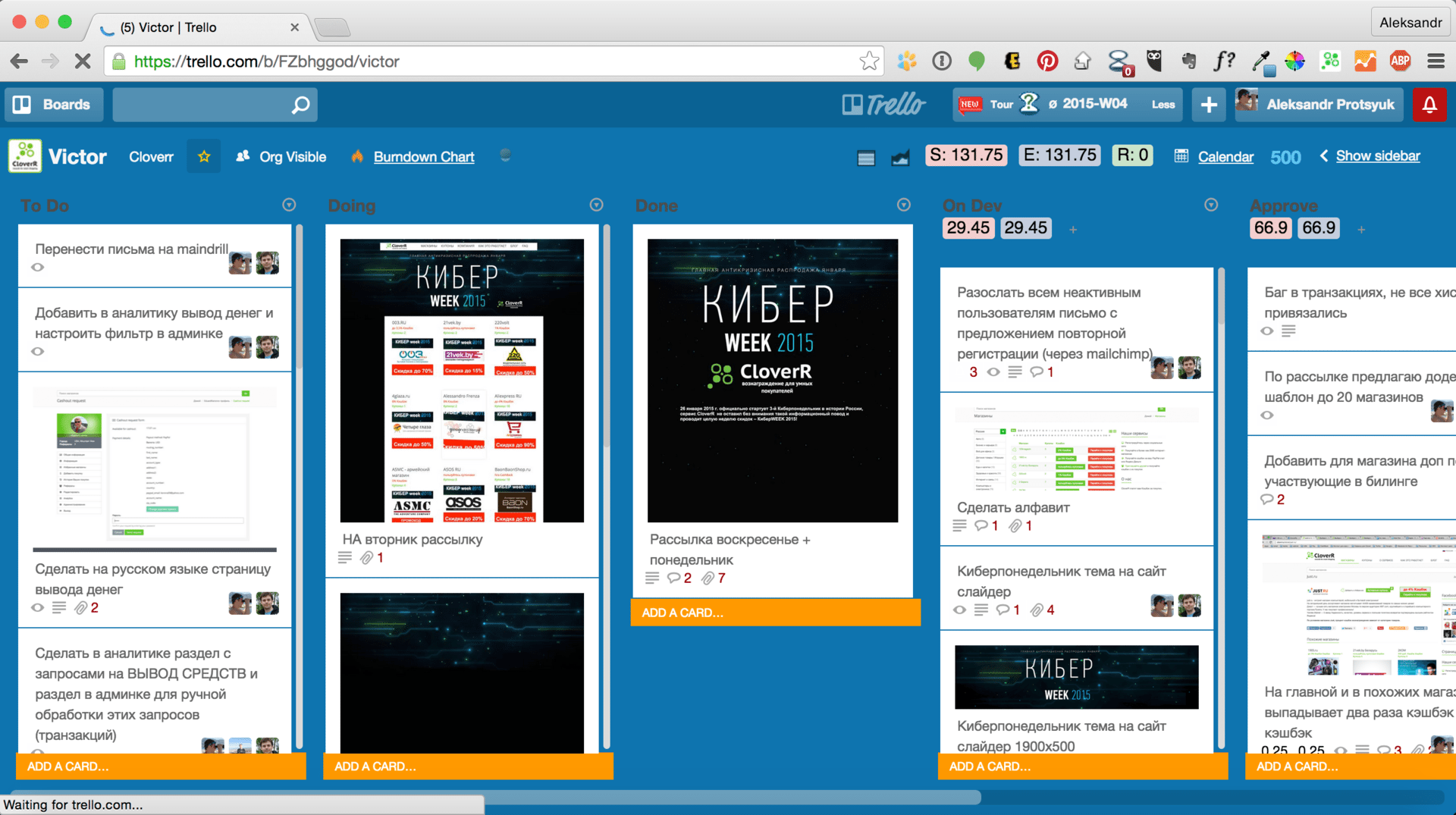Star the Victor board
The image size is (1456, 815).
click(x=204, y=156)
